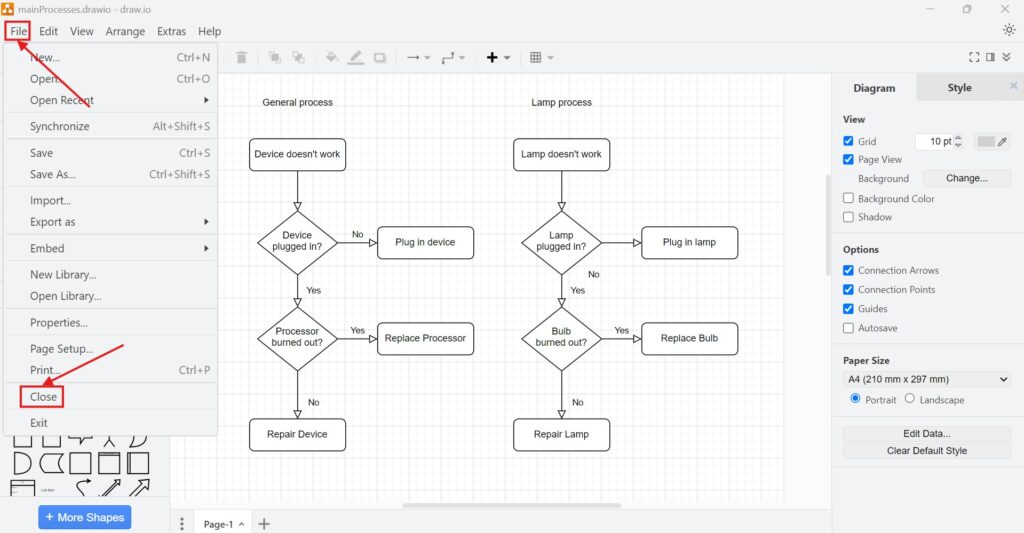Image resolution: width=1024 pixels, height=533 pixels.
Task: Open the table insert dropdown
Action: pyautogui.click(x=541, y=58)
